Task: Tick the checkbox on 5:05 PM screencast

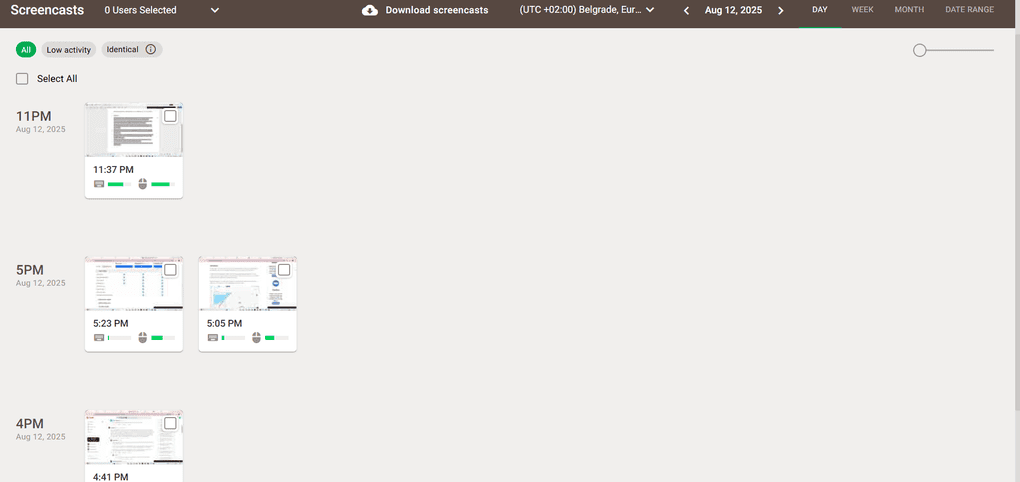Action: click(284, 270)
